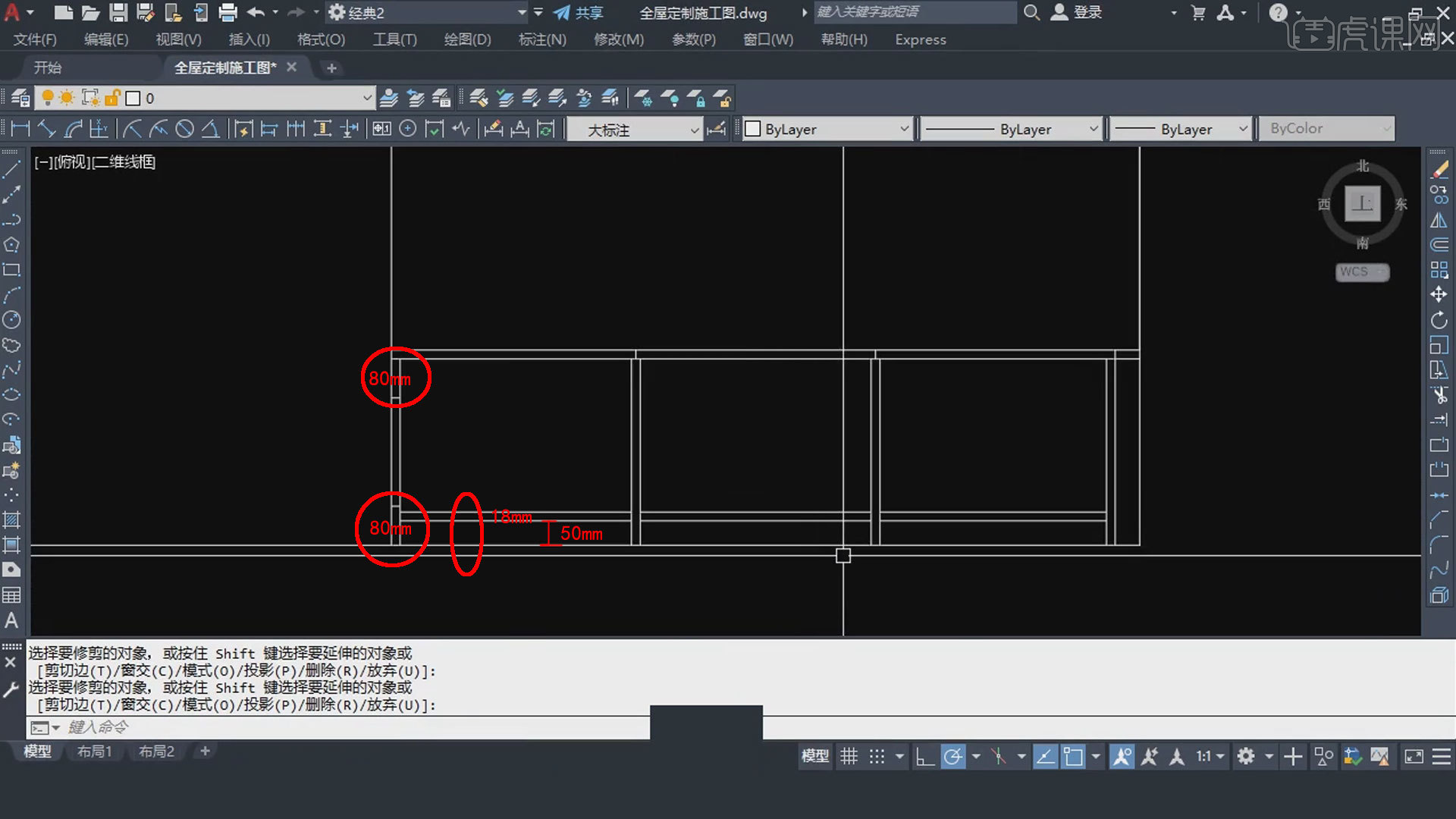Screen dimensions: 1456x819
Task: Select the Circle drawing tool
Action: 11,320
